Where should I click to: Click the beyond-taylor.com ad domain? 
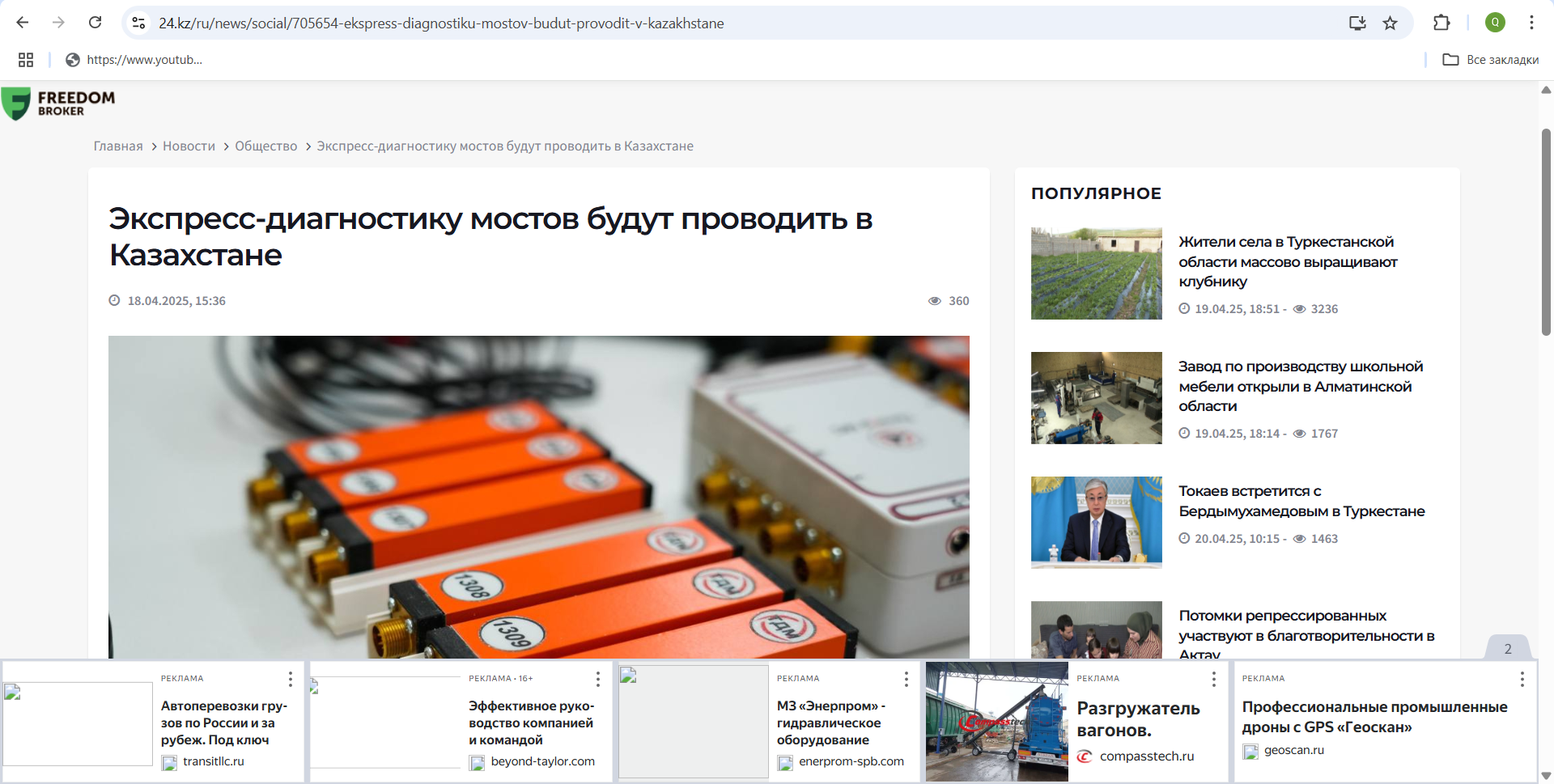542,761
